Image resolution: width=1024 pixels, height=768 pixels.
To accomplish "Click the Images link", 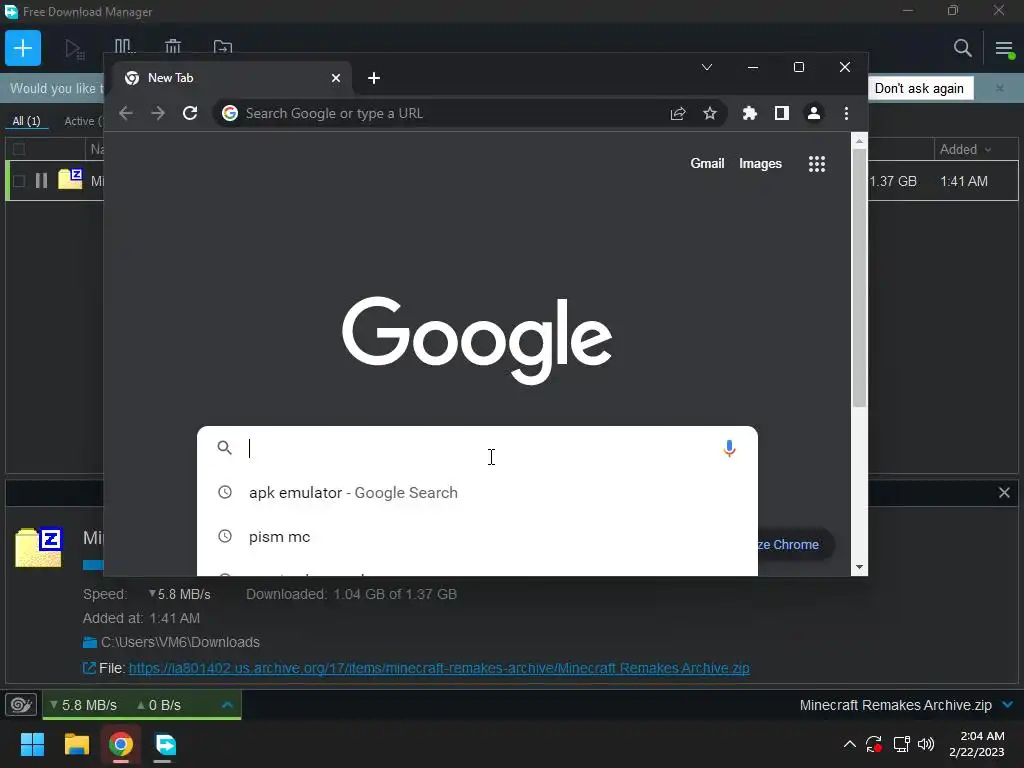I will coord(760,163).
